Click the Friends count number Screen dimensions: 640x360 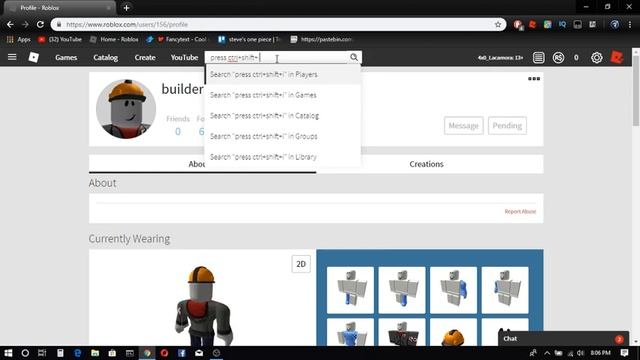click(178, 131)
